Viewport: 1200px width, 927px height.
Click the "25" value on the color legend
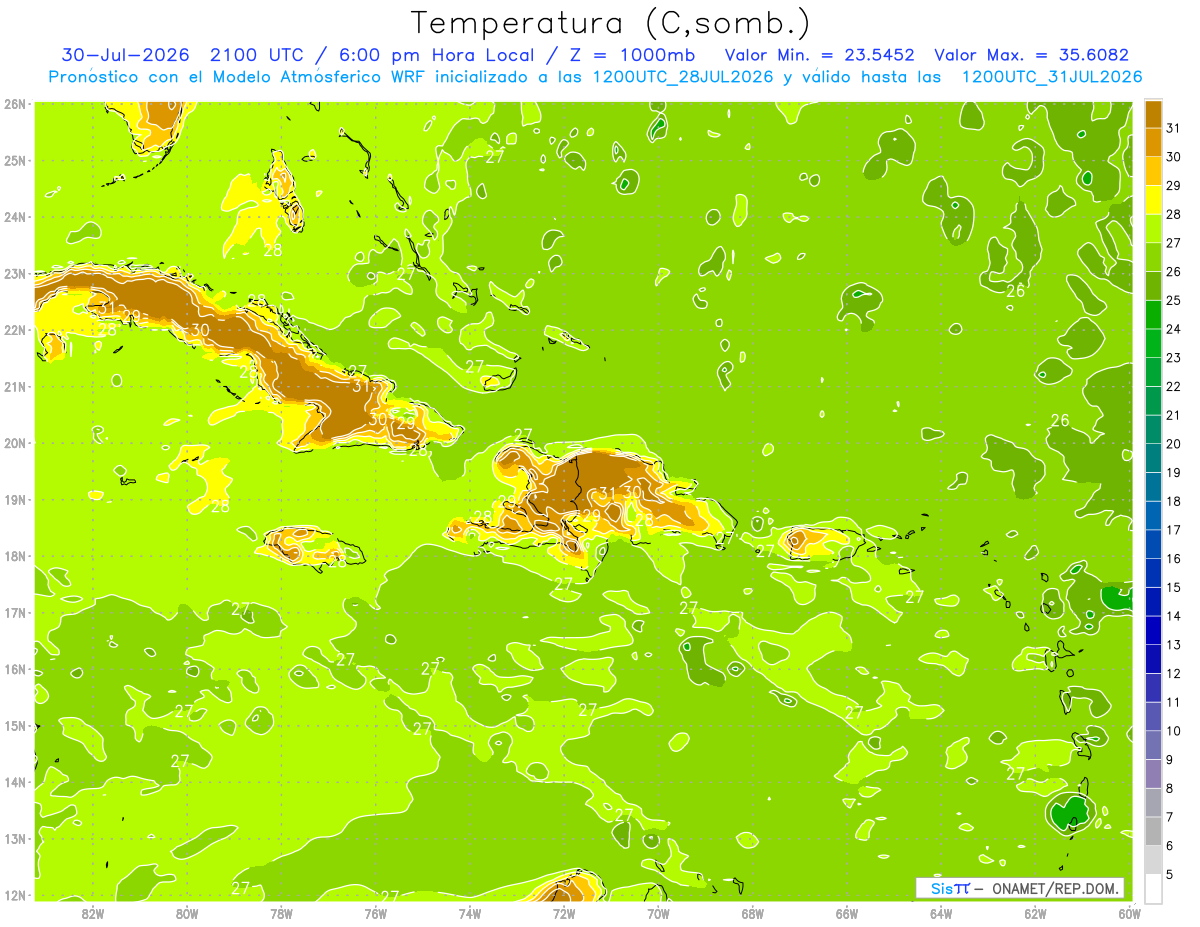[1173, 300]
